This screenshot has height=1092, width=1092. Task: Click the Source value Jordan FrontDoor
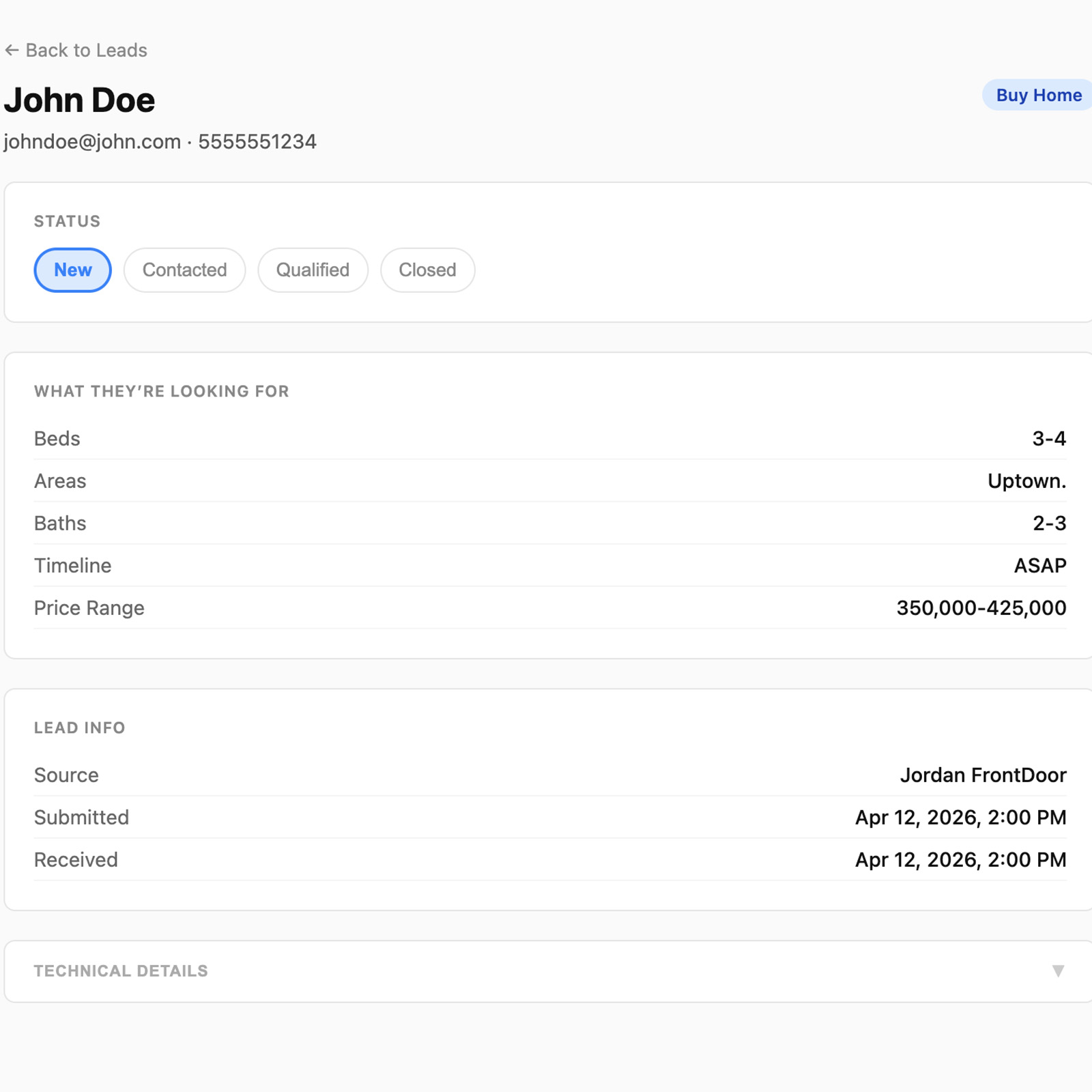983,775
